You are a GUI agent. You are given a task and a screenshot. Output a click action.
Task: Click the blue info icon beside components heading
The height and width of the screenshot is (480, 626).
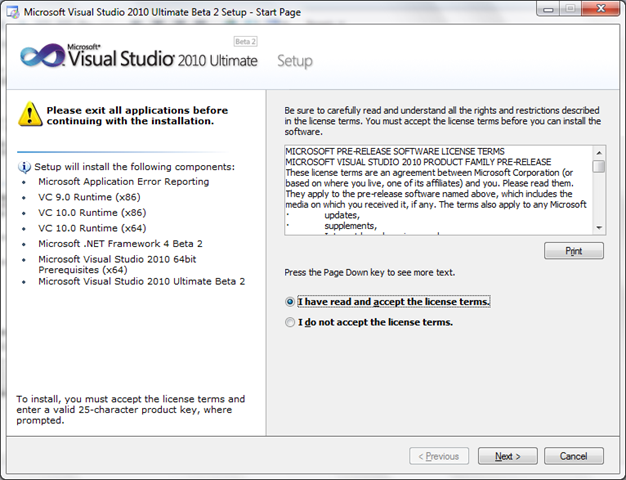(x=24, y=167)
